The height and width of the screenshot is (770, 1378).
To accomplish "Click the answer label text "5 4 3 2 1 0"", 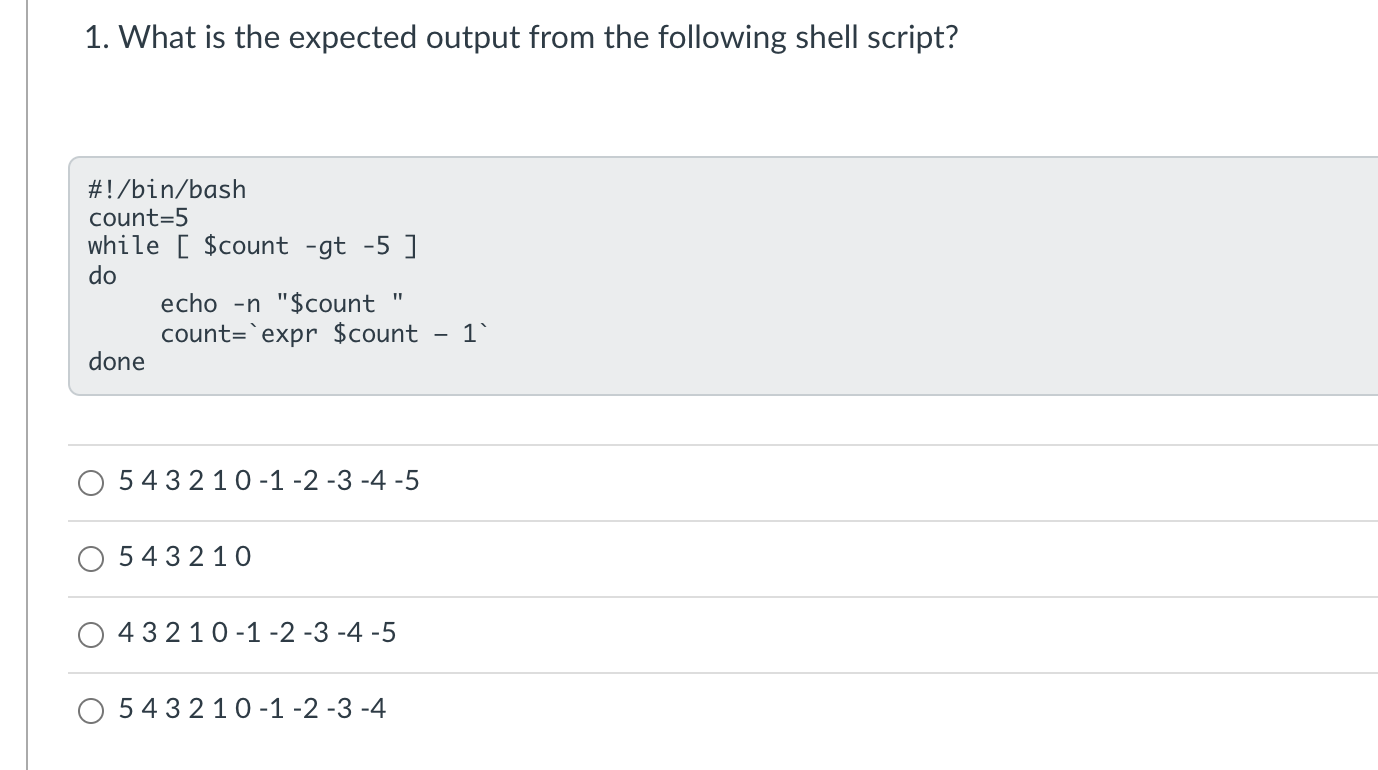I will click(185, 557).
